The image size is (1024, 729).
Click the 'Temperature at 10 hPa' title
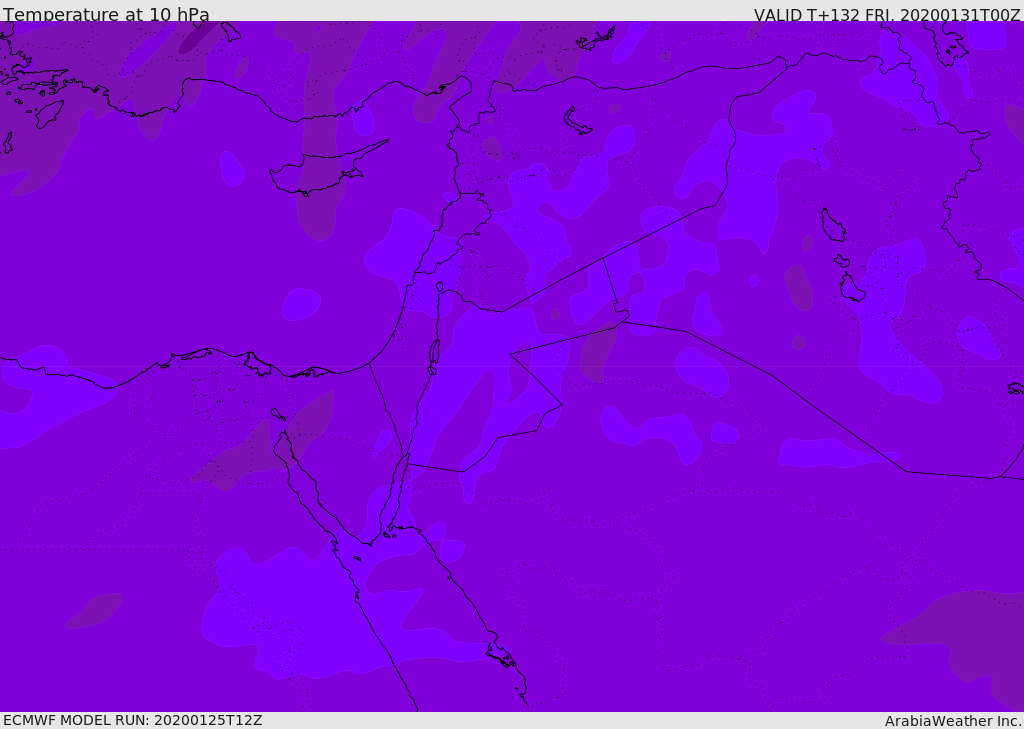click(x=106, y=14)
